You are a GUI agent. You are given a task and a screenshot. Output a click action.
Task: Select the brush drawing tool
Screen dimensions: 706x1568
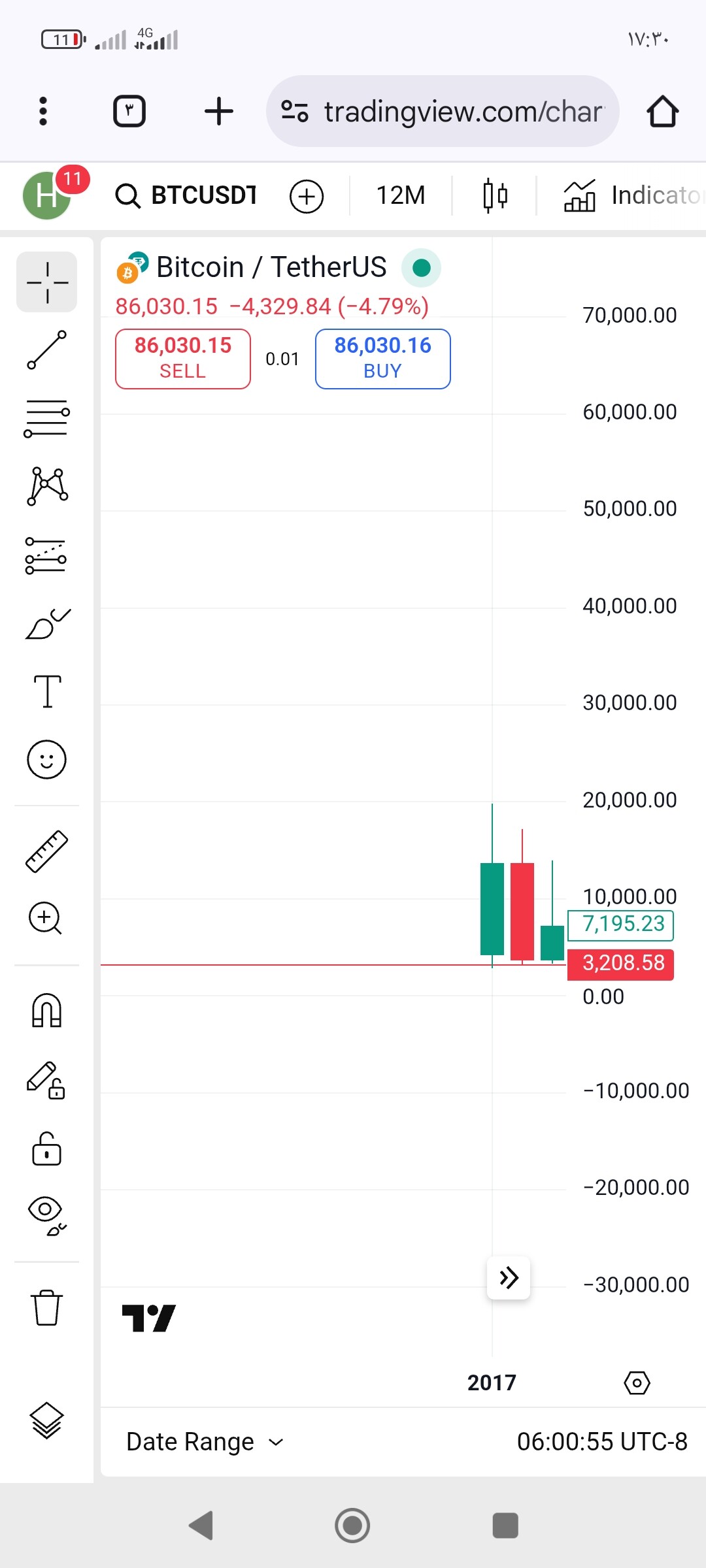[47, 624]
